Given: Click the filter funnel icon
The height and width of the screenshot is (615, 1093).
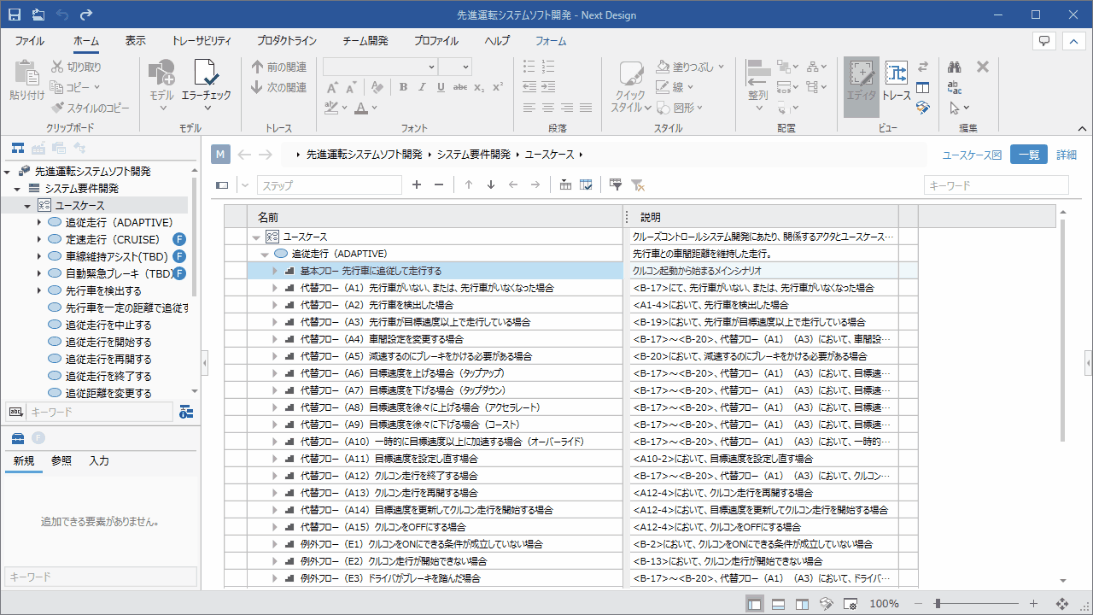Looking at the screenshot, I should click(616, 185).
